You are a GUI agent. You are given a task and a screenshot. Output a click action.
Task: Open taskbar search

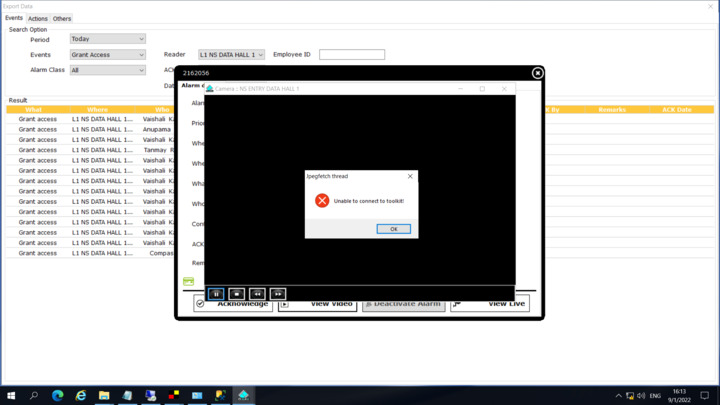coord(34,396)
